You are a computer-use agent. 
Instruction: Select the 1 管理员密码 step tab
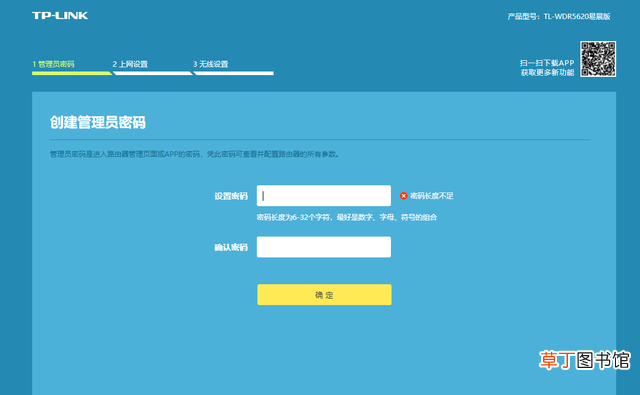coord(53,64)
